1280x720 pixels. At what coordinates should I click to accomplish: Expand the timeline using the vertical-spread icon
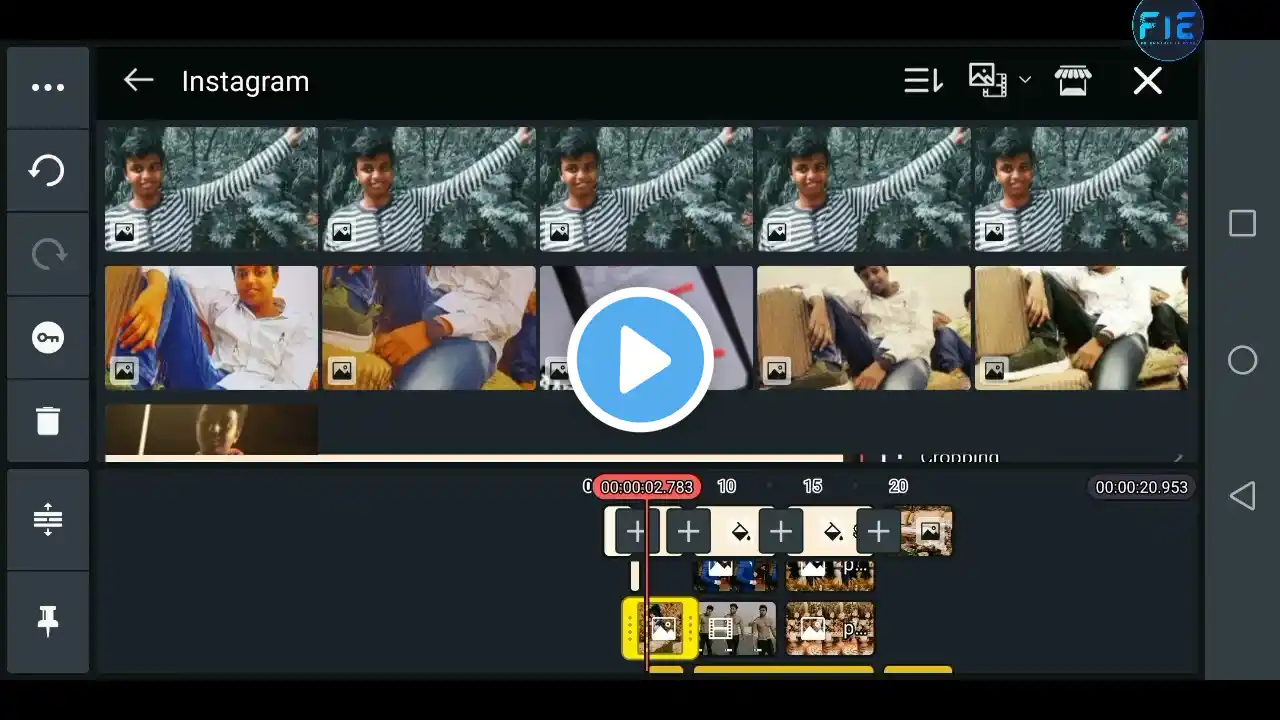point(48,520)
